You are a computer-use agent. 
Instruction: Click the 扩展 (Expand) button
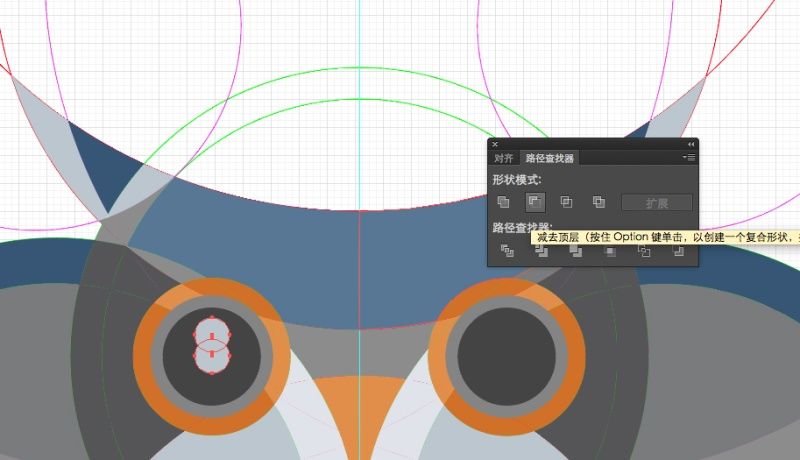click(657, 203)
